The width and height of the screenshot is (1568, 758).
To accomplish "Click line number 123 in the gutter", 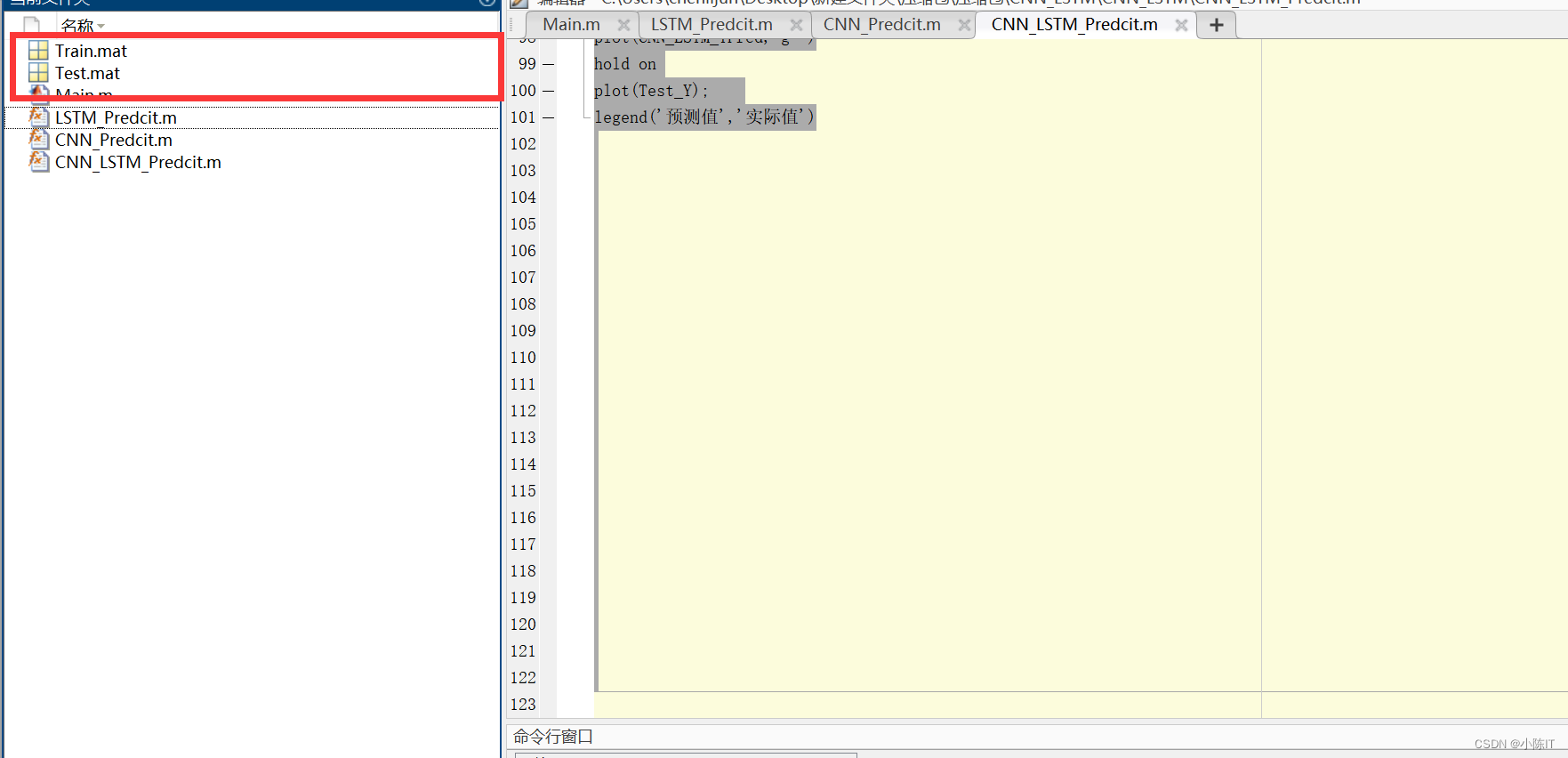I will point(523,705).
